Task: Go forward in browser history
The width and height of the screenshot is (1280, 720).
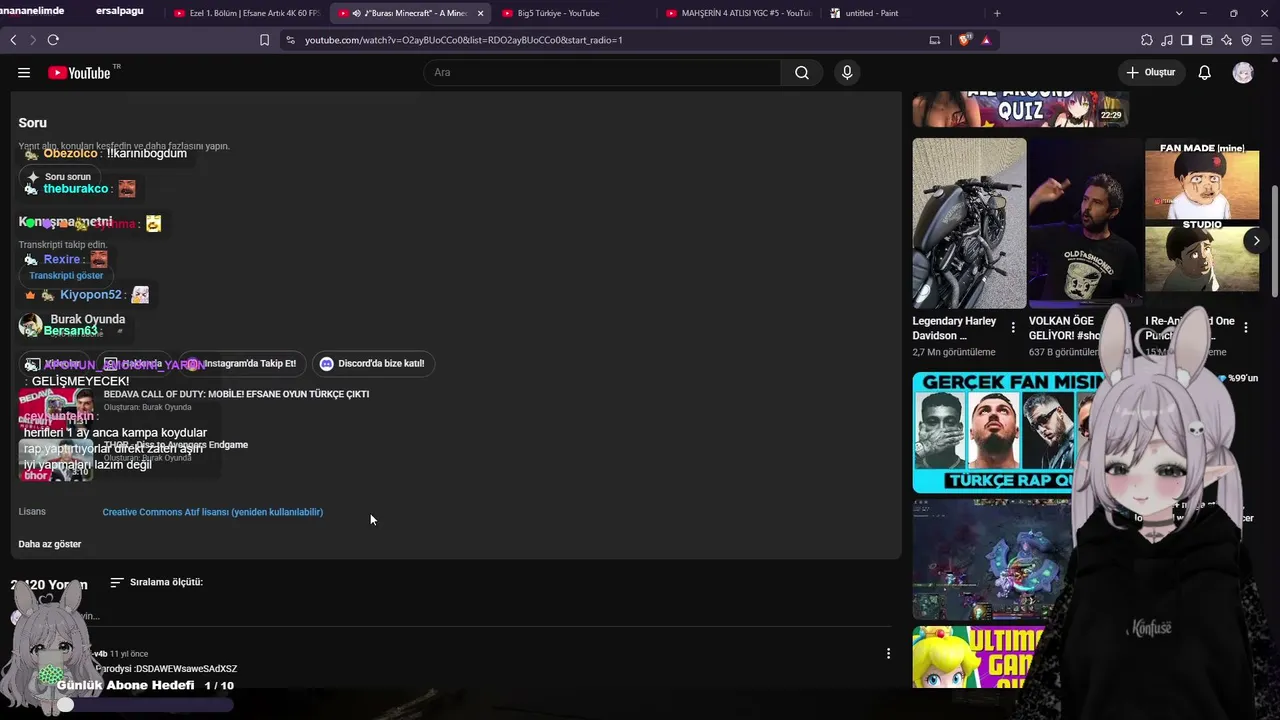Action: tap(33, 40)
